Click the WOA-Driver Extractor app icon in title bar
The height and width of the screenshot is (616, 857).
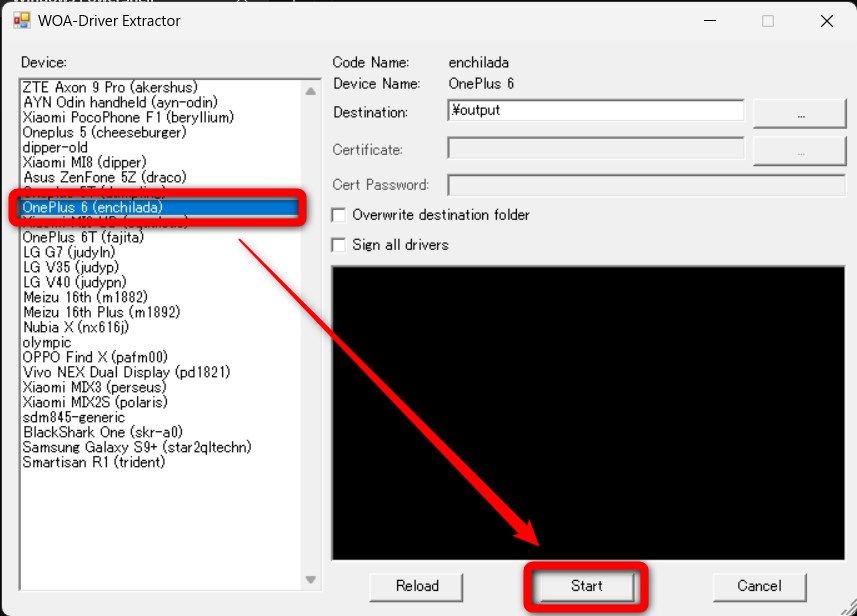tap(22, 21)
